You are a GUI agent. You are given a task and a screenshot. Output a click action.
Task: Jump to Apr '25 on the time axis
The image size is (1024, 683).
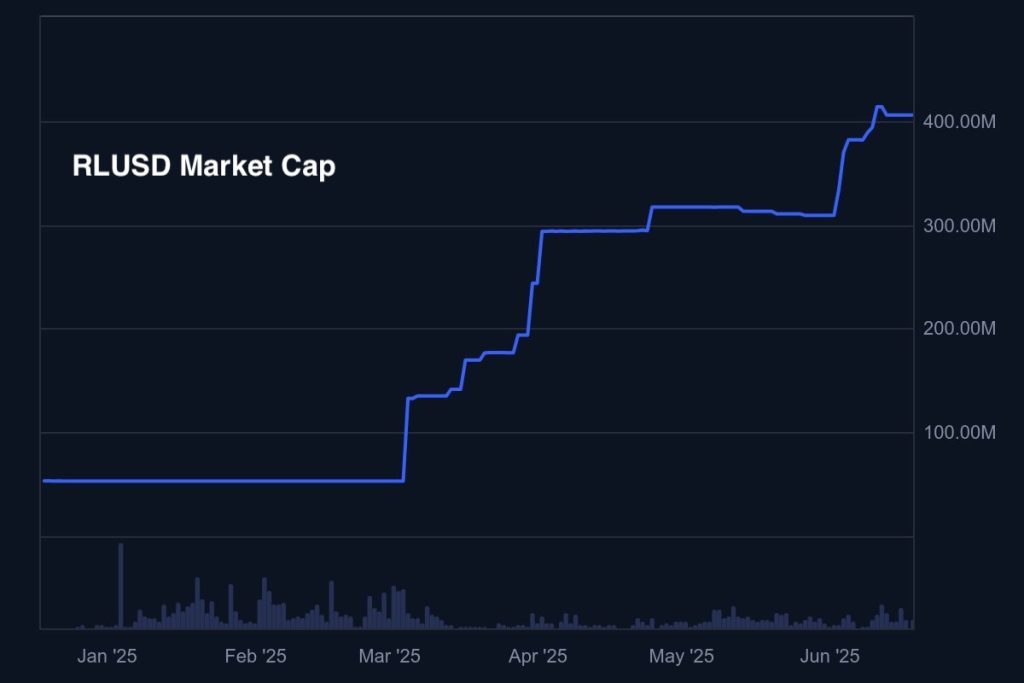pyautogui.click(x=538, y=656)
